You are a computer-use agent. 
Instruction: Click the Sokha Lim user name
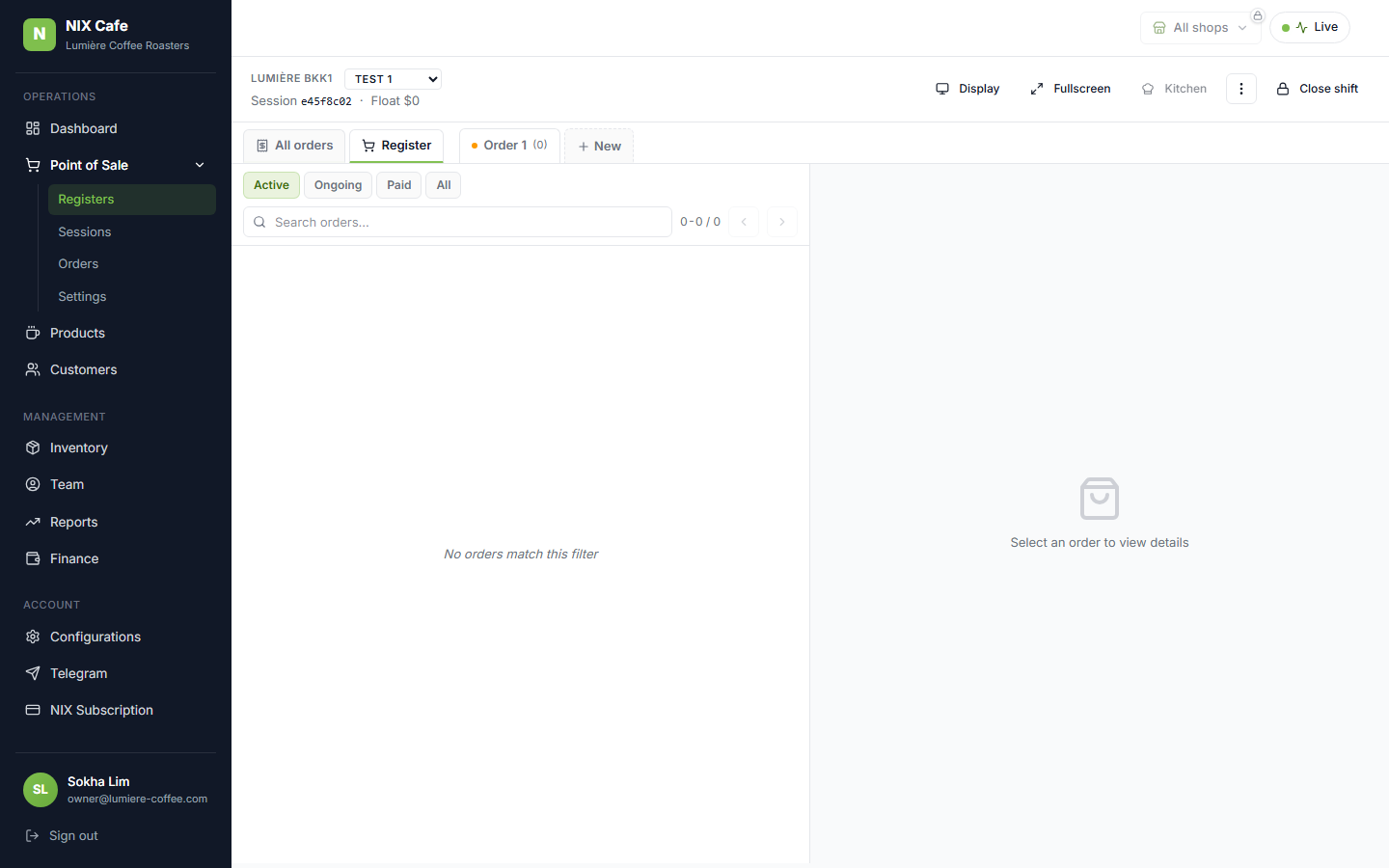coord(98,781)
